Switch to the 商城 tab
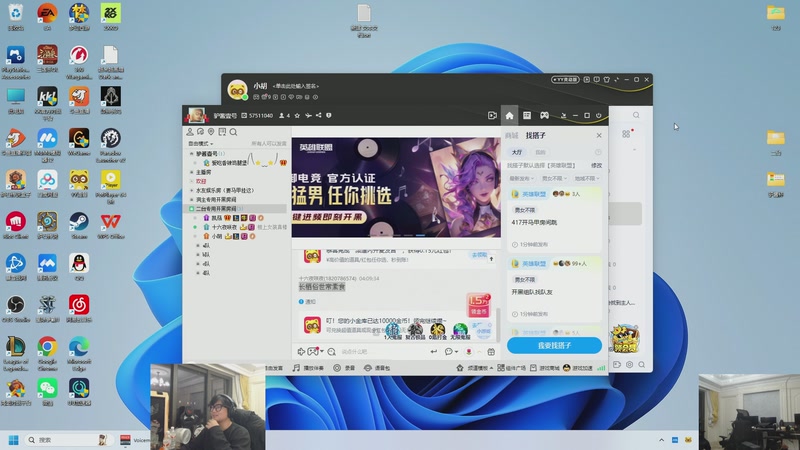 [x=511, y=135]
